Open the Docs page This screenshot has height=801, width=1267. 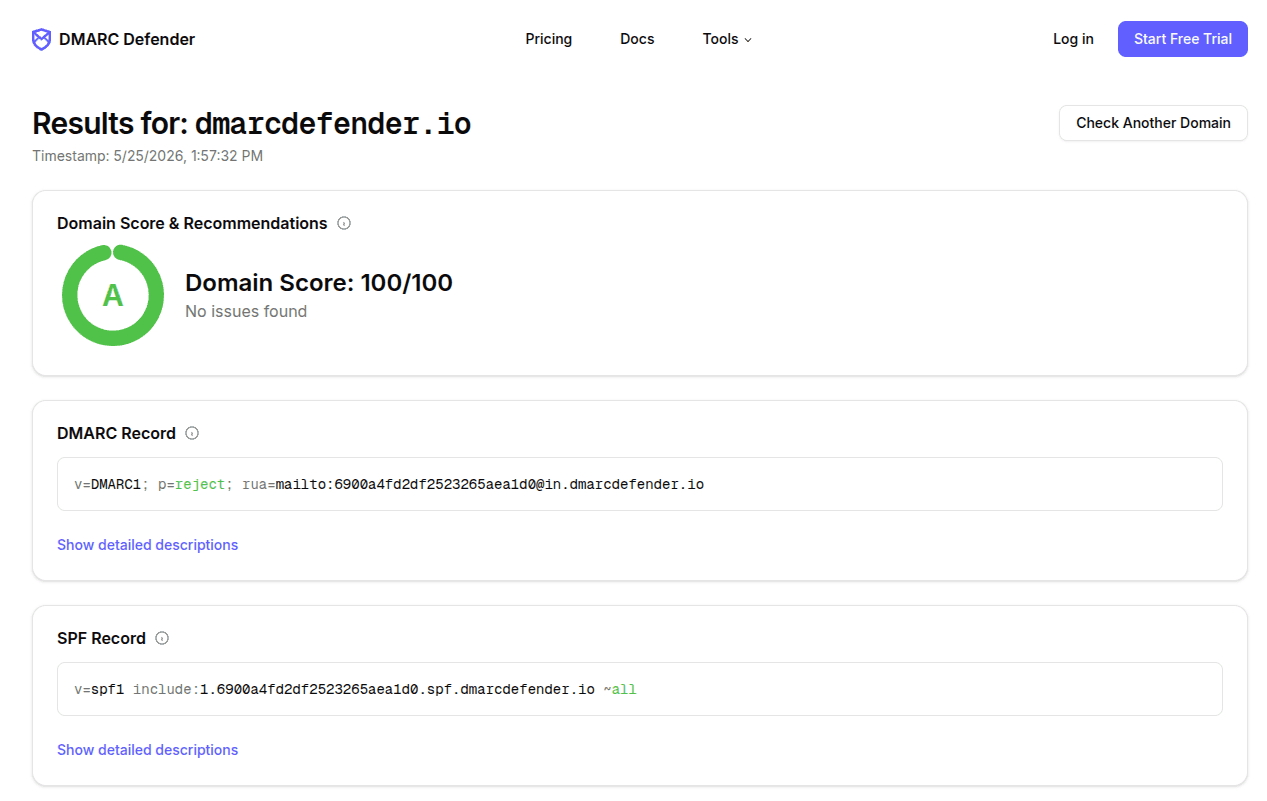(637, 39)
